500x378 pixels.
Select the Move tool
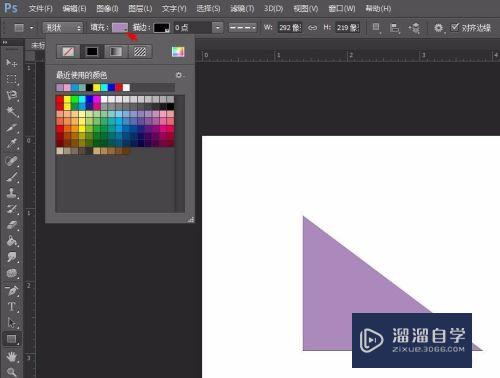(x=11, y=63)
